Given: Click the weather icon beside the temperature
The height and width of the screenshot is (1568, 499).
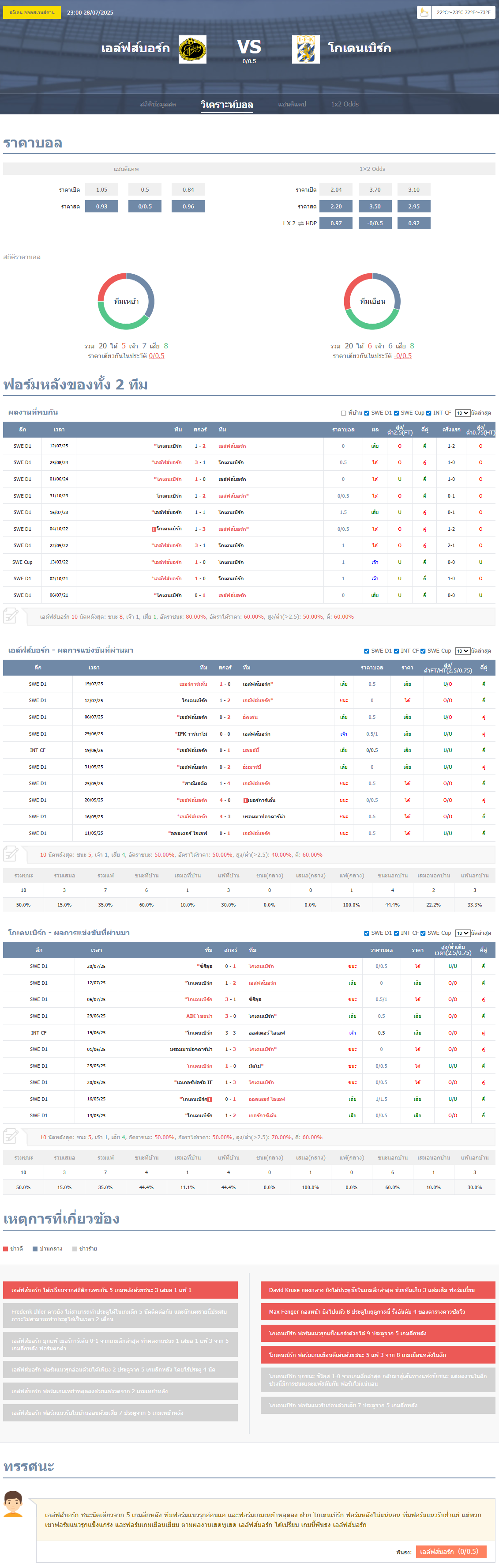Looking at the screenshot, I should pos(424,12).
